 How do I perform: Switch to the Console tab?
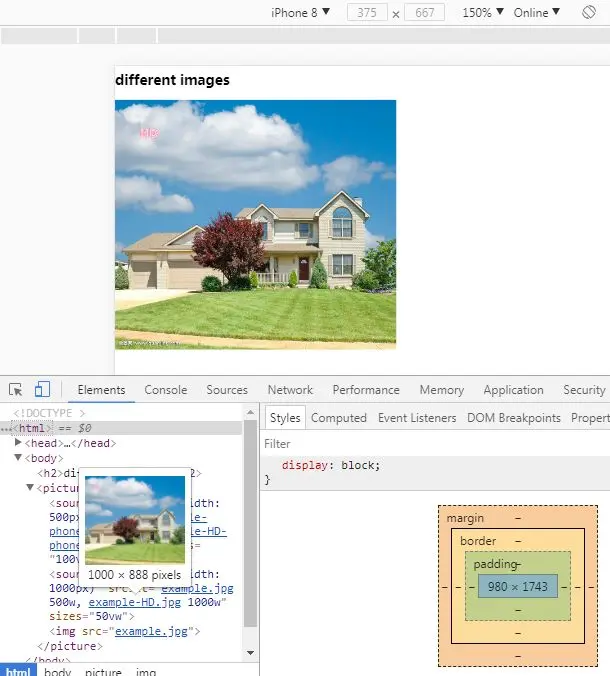166,390
